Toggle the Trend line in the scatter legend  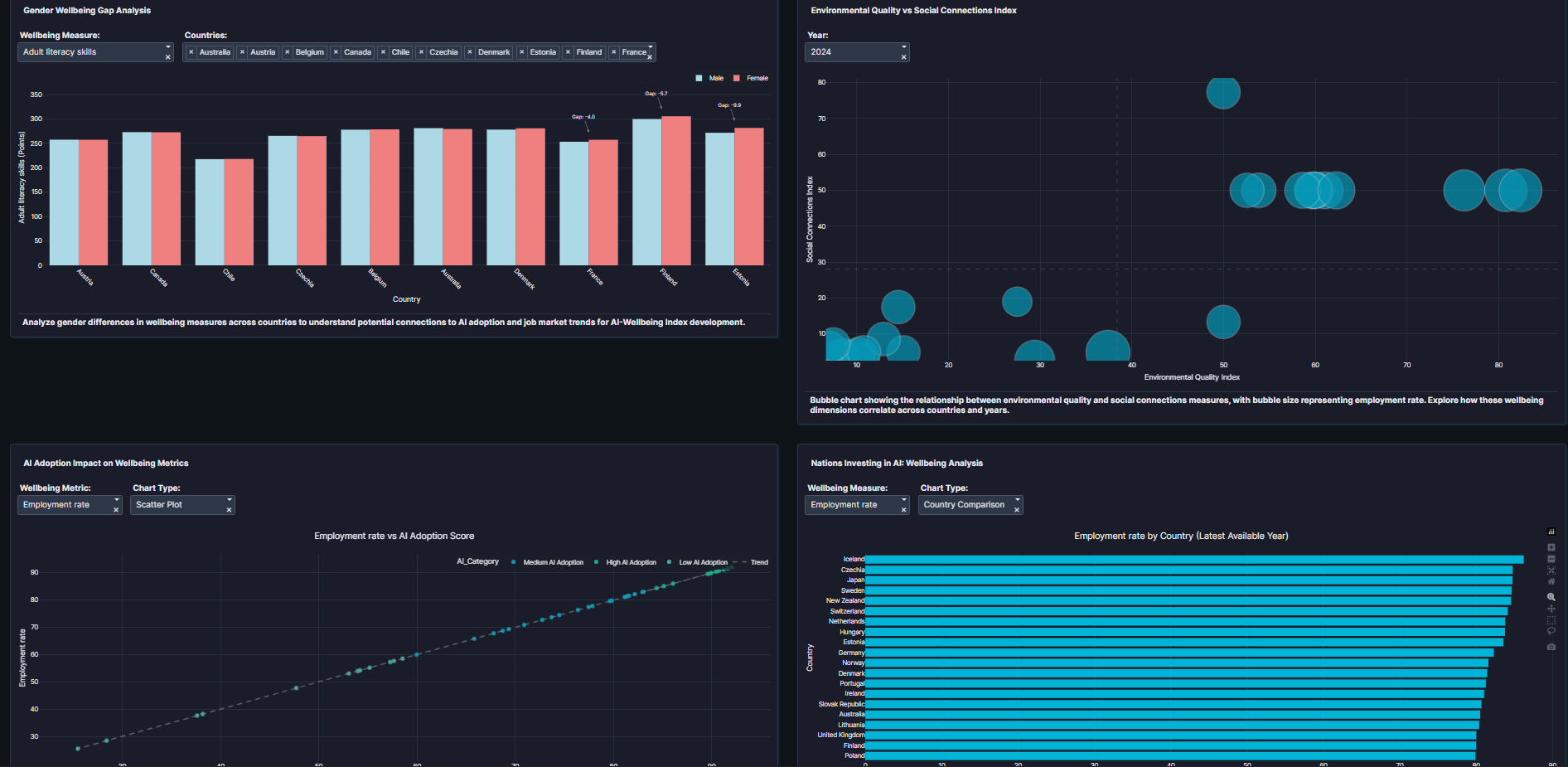[758, 562]
